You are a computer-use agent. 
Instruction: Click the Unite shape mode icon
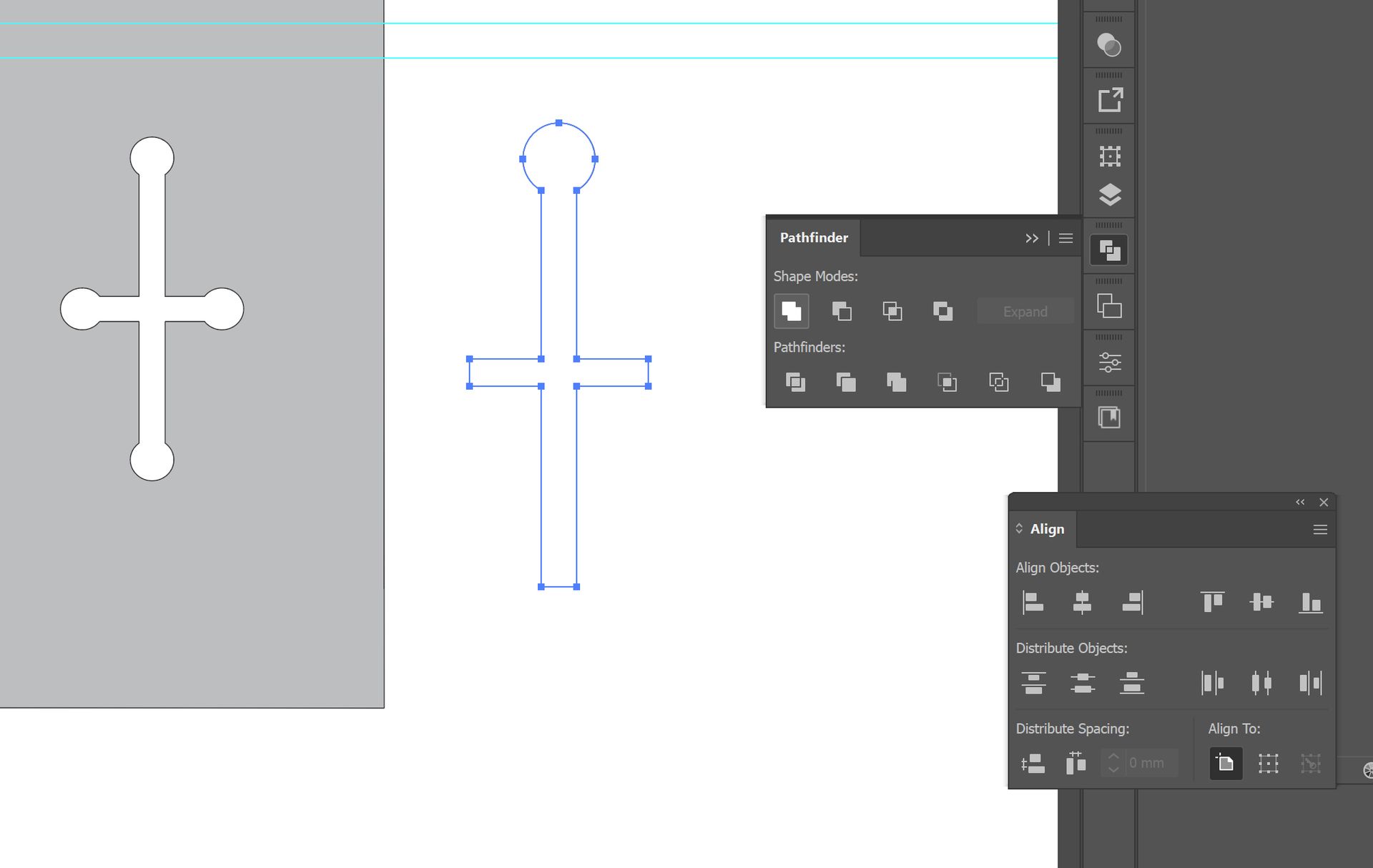(x=791, y=311)
